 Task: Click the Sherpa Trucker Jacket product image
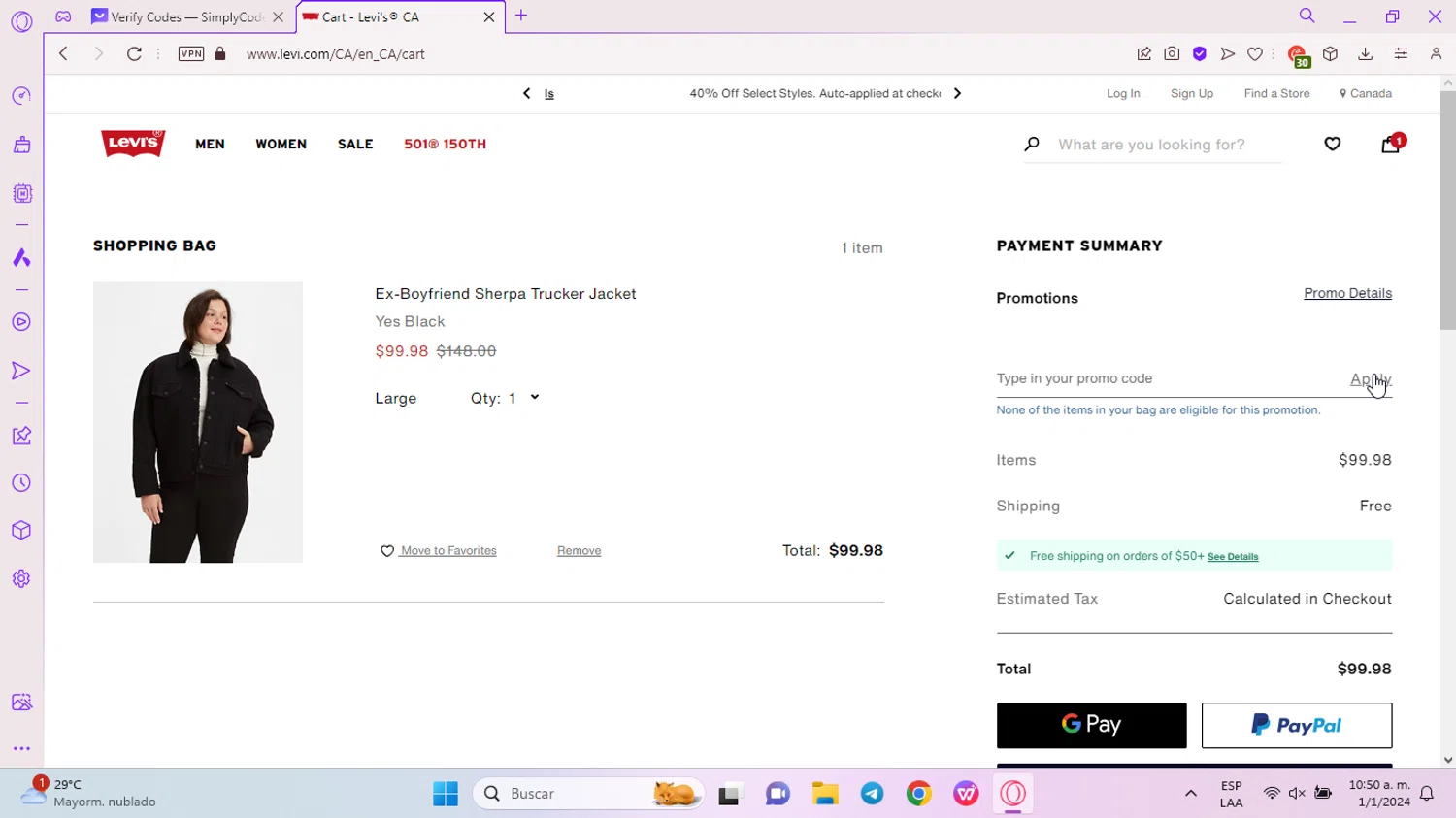tap(198, 422)
